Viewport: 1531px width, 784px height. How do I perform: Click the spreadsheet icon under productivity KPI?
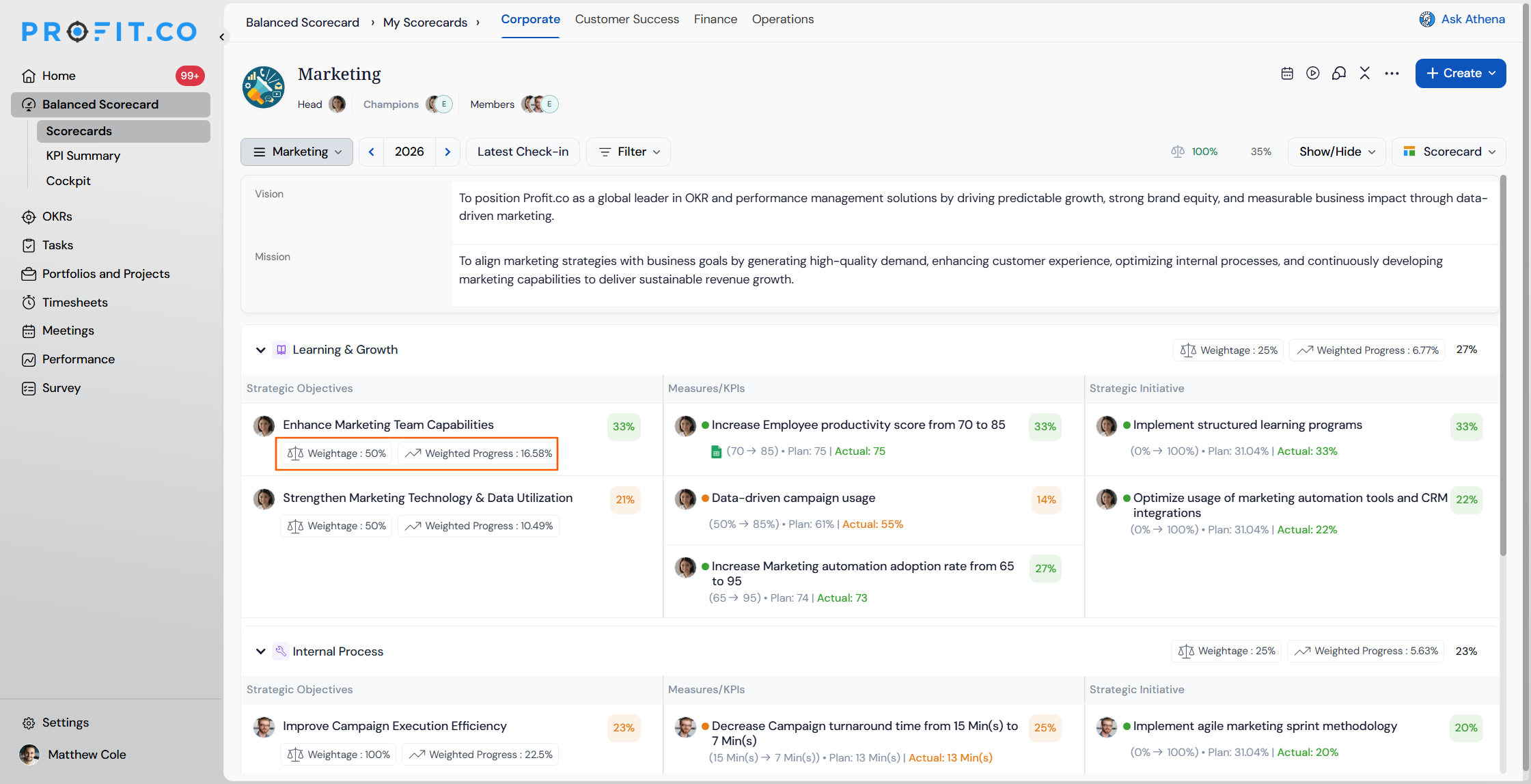point(716,451)
